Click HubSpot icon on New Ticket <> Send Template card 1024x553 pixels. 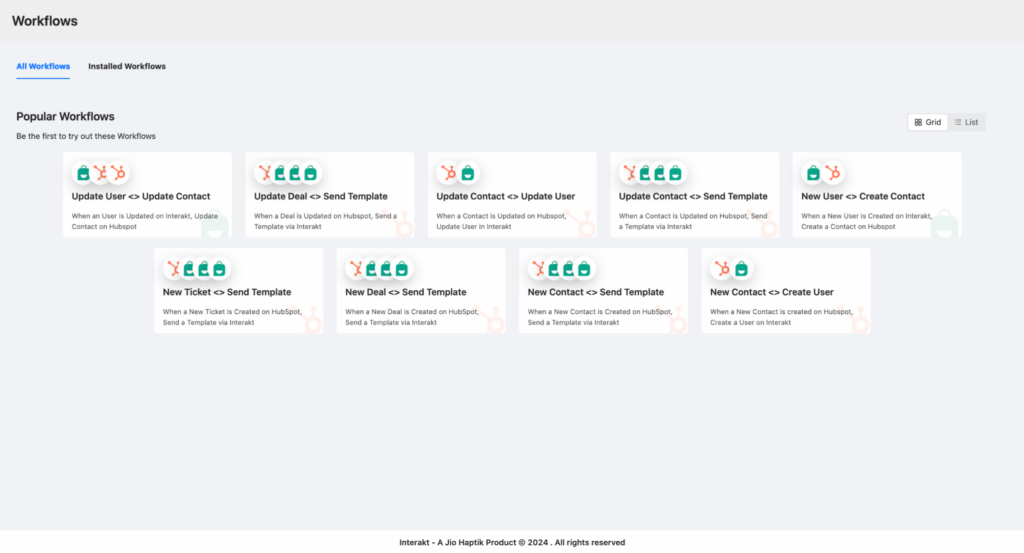174,268
